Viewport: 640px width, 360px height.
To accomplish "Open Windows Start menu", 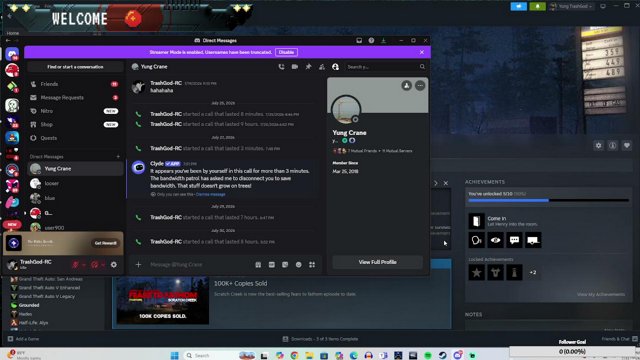I will pos(175,356).
